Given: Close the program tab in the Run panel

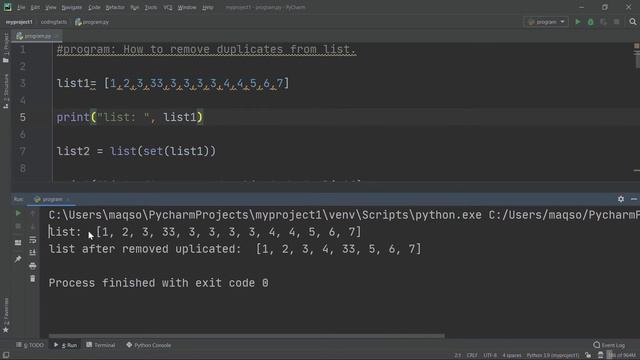Looking at the screenshot, I should click(68, 199).
